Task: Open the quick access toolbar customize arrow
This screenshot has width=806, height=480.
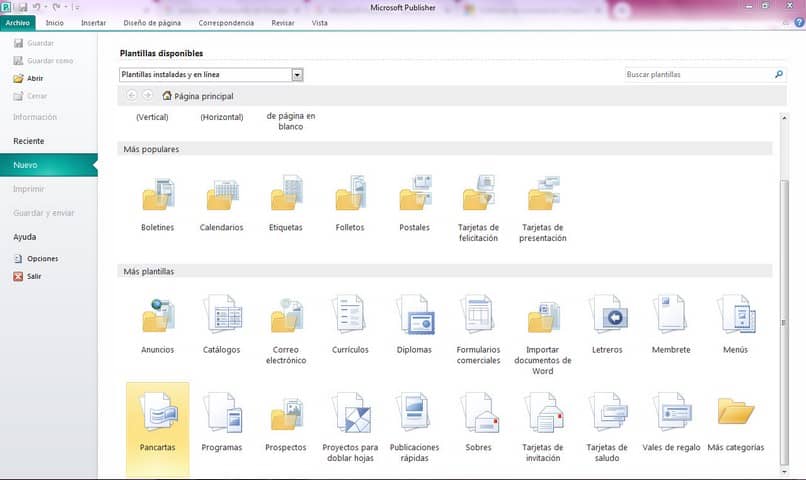Action: [76, 7]
